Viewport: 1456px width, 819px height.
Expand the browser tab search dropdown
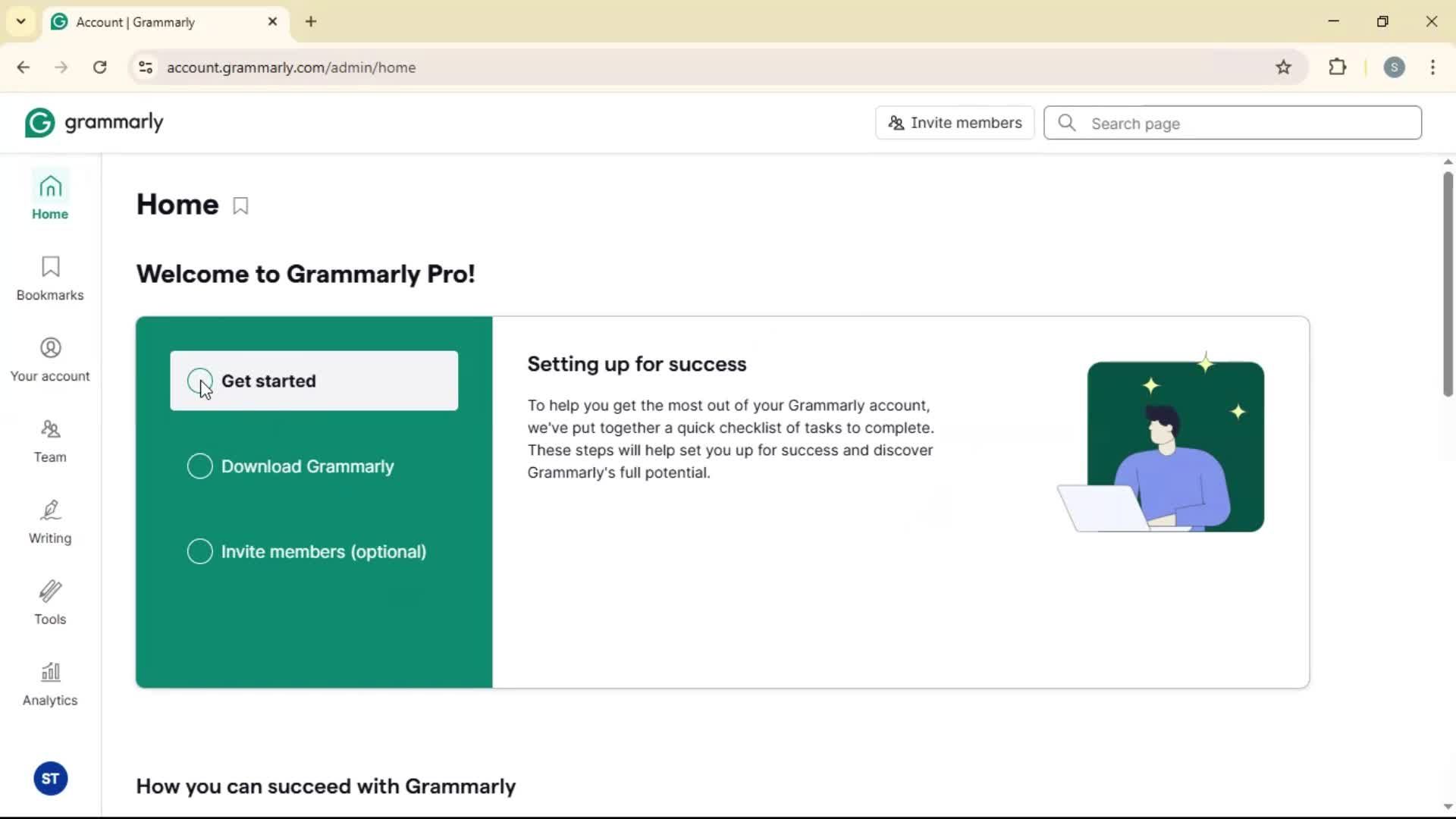pyautogui.click(x=20, y=21)
